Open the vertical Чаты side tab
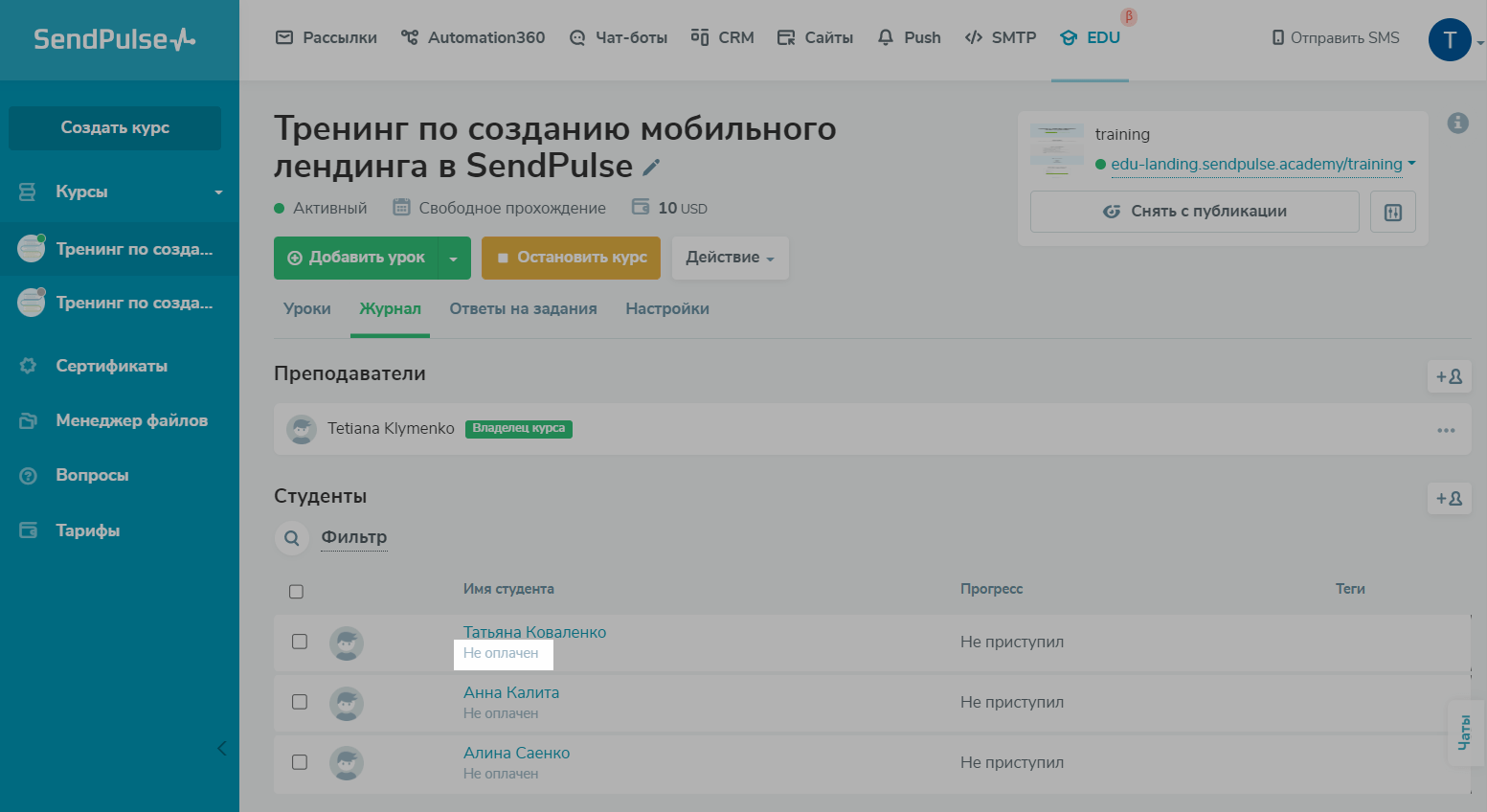This screenshot has height=812, width=1487. coord(1464,733)
